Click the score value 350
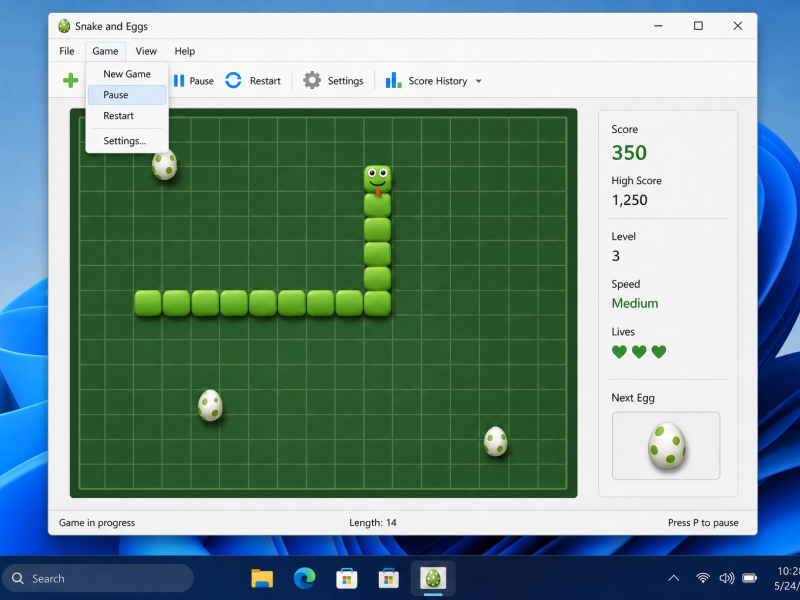This screenshot has width=800, height=600. tap(629, 153)
